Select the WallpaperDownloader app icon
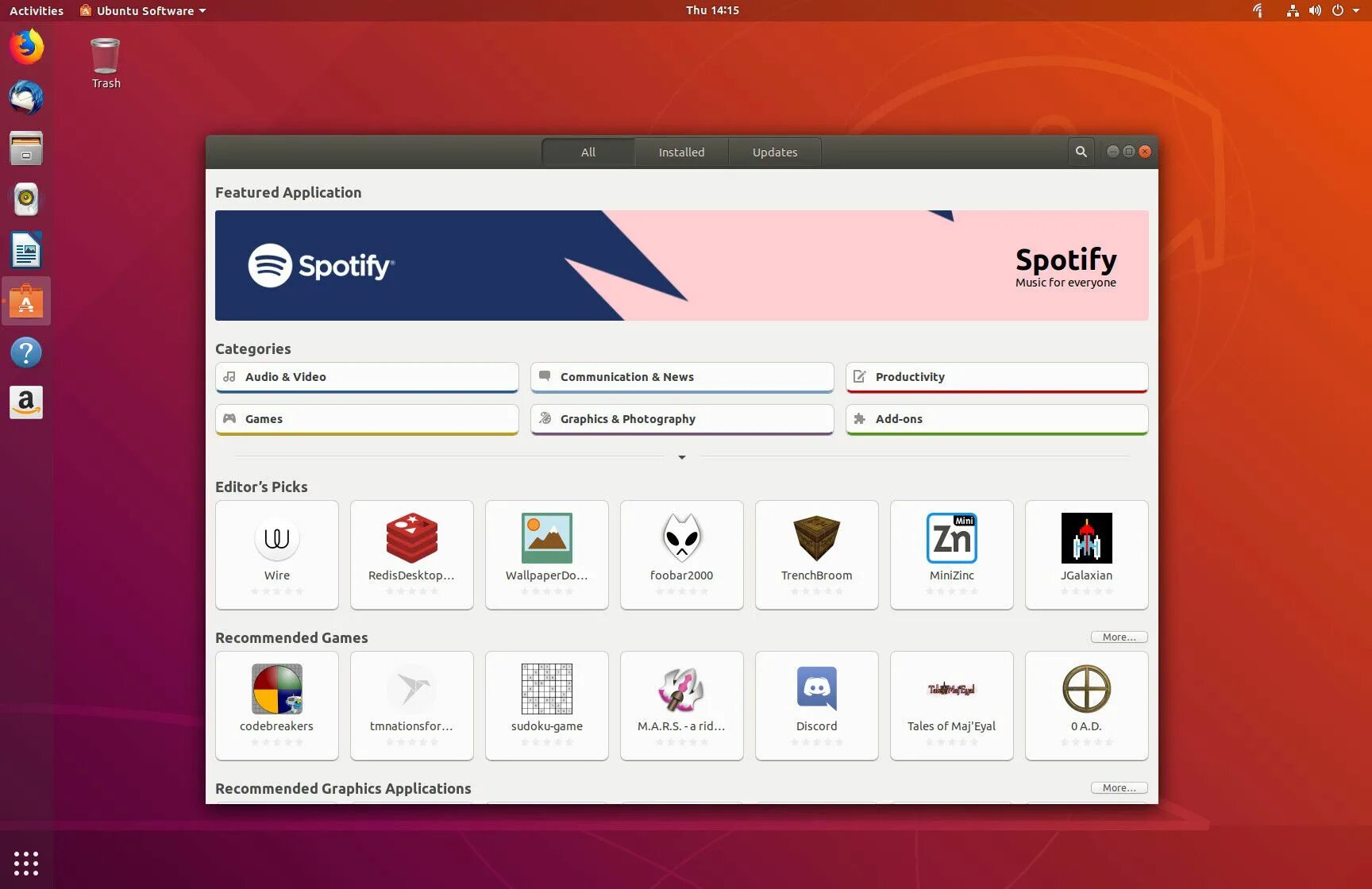Image resolution: width=1372 pixels, height=889 pixels. tap(546, 537)
